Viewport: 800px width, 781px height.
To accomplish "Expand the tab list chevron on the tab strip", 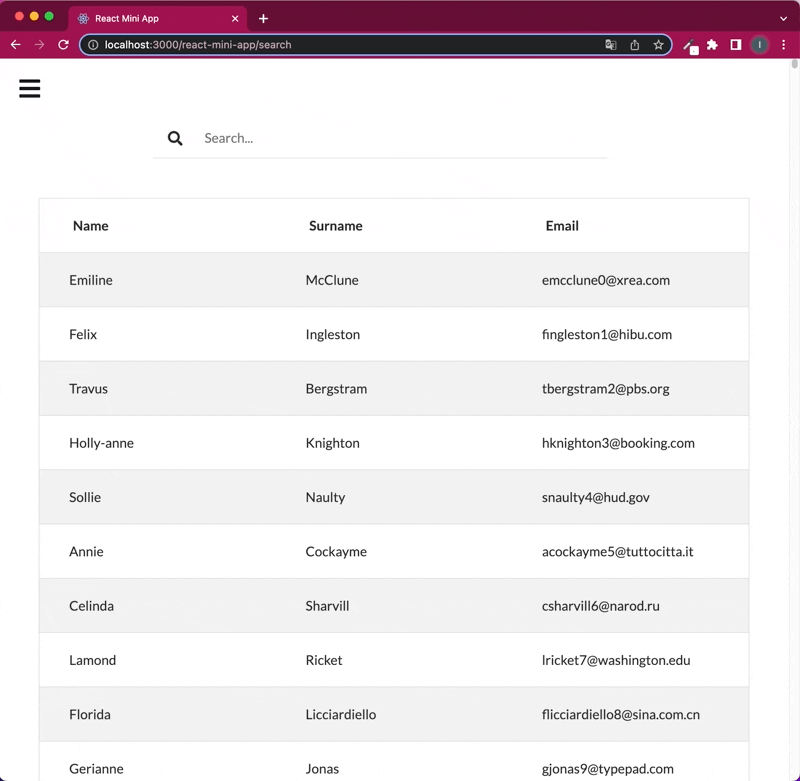I will click(784, 17).
